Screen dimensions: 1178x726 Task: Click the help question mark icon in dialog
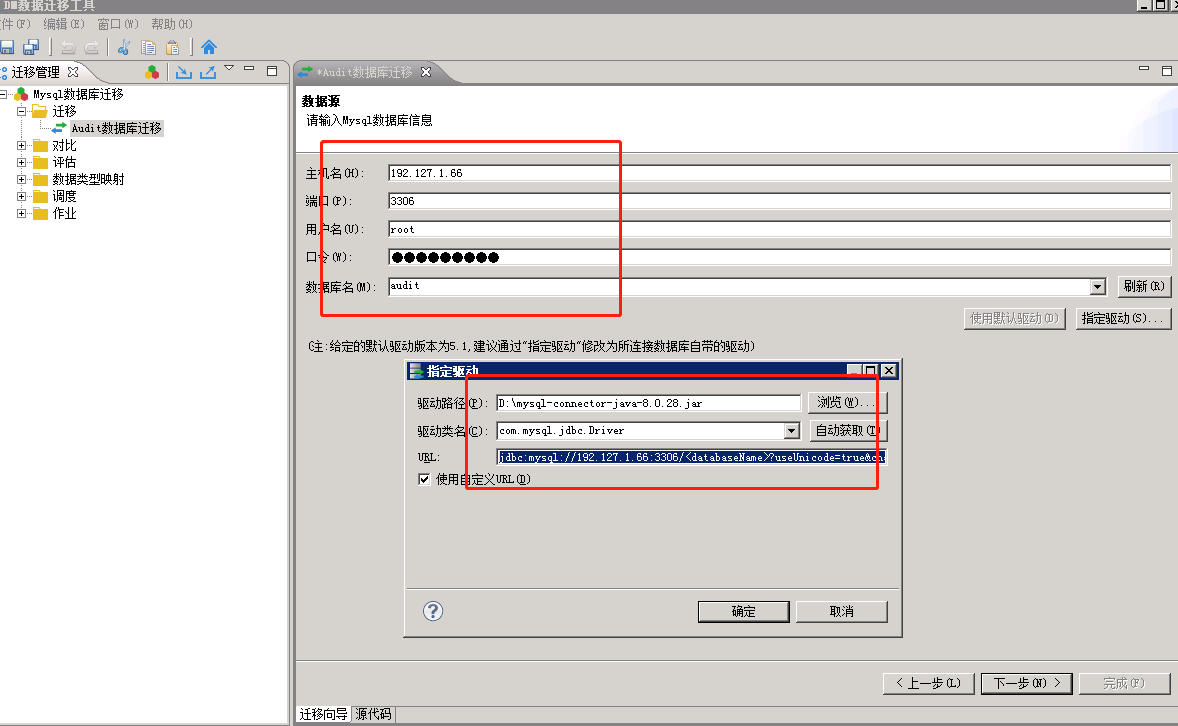point(432,611)
